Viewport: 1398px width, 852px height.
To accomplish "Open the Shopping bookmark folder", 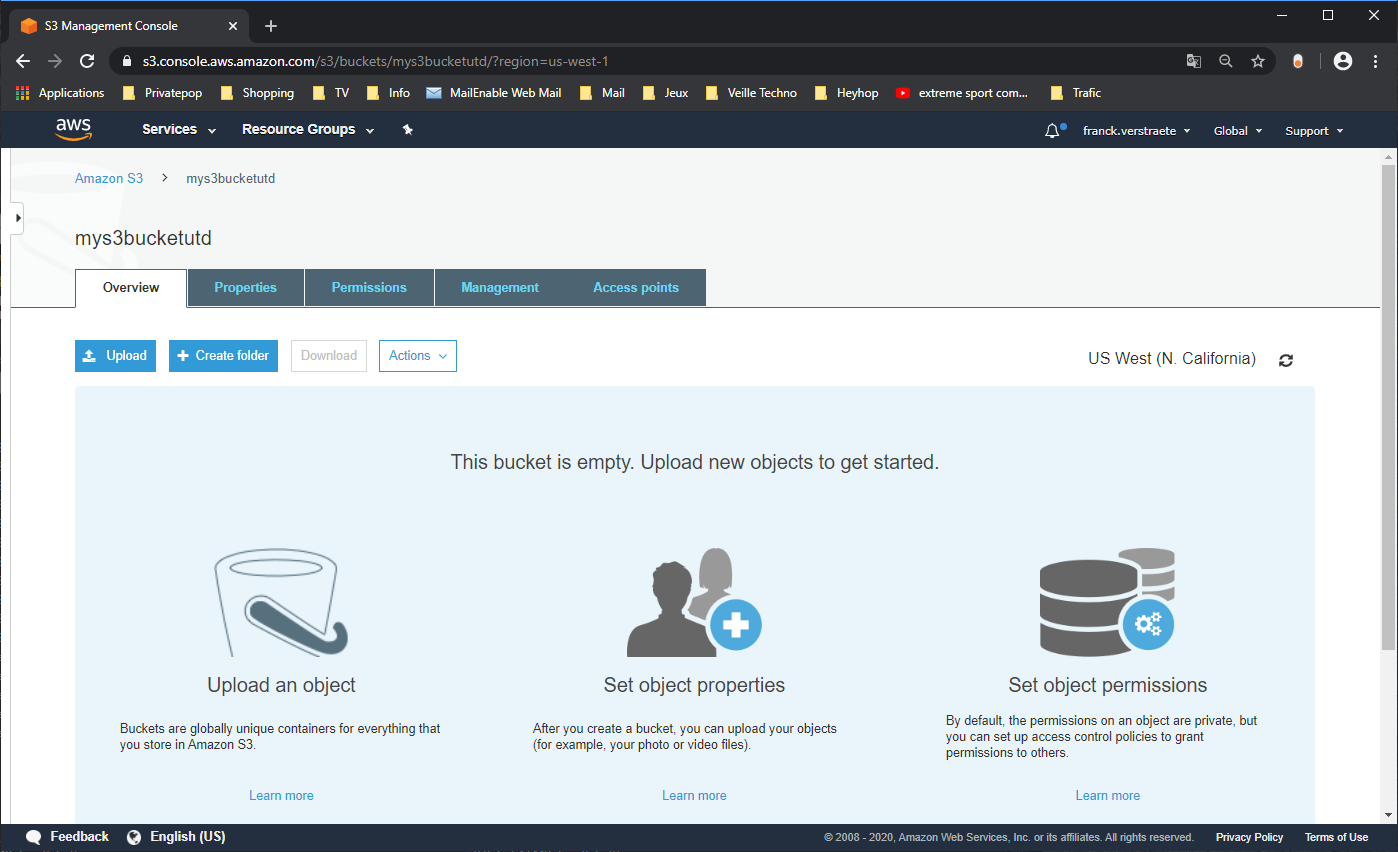I will [256, 93].
